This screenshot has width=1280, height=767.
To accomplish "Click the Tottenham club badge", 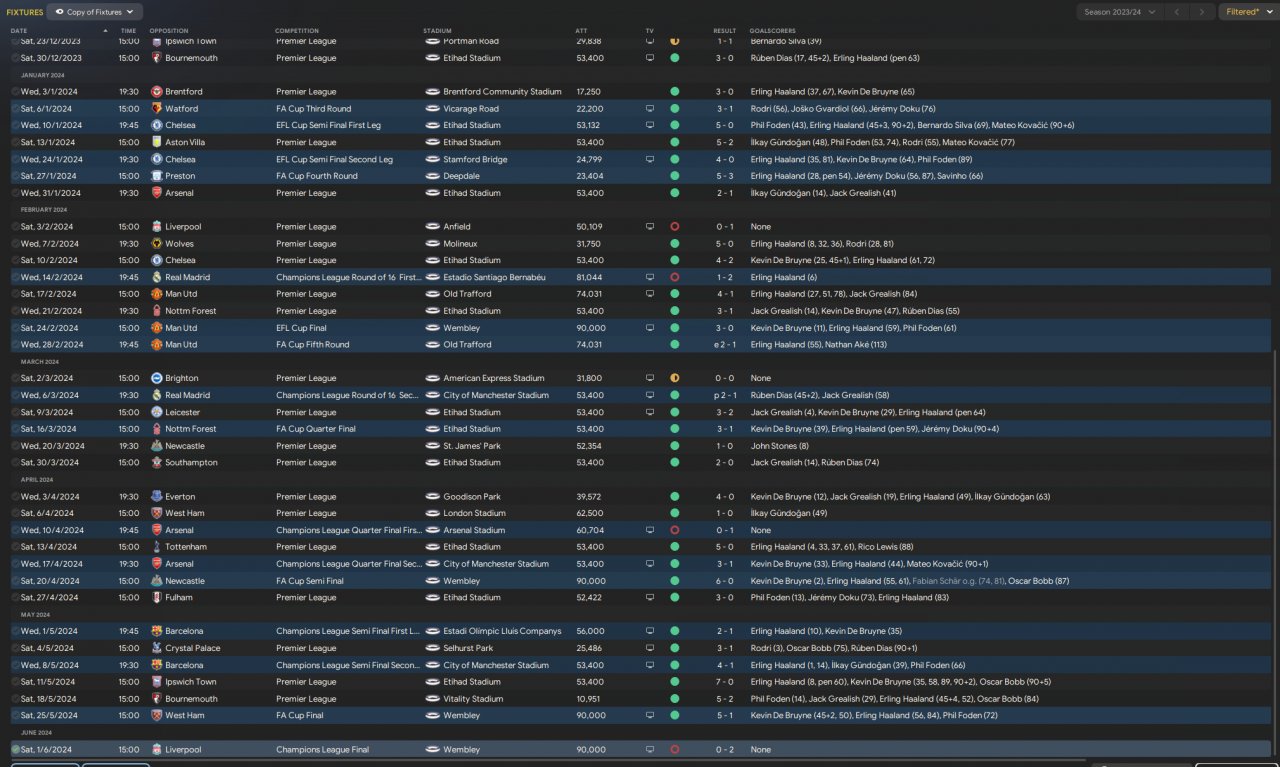I will click(x=157, y=547).
